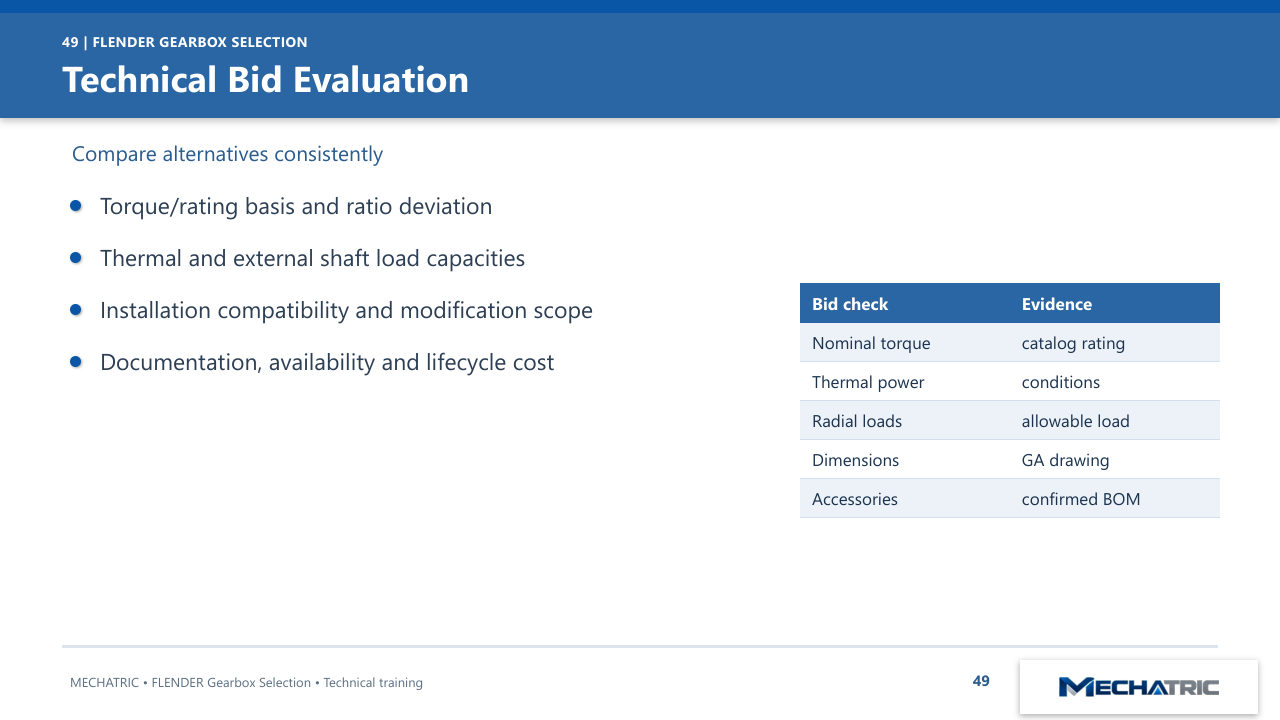Select the bullet about installation compatibility

tap(346, 310)
